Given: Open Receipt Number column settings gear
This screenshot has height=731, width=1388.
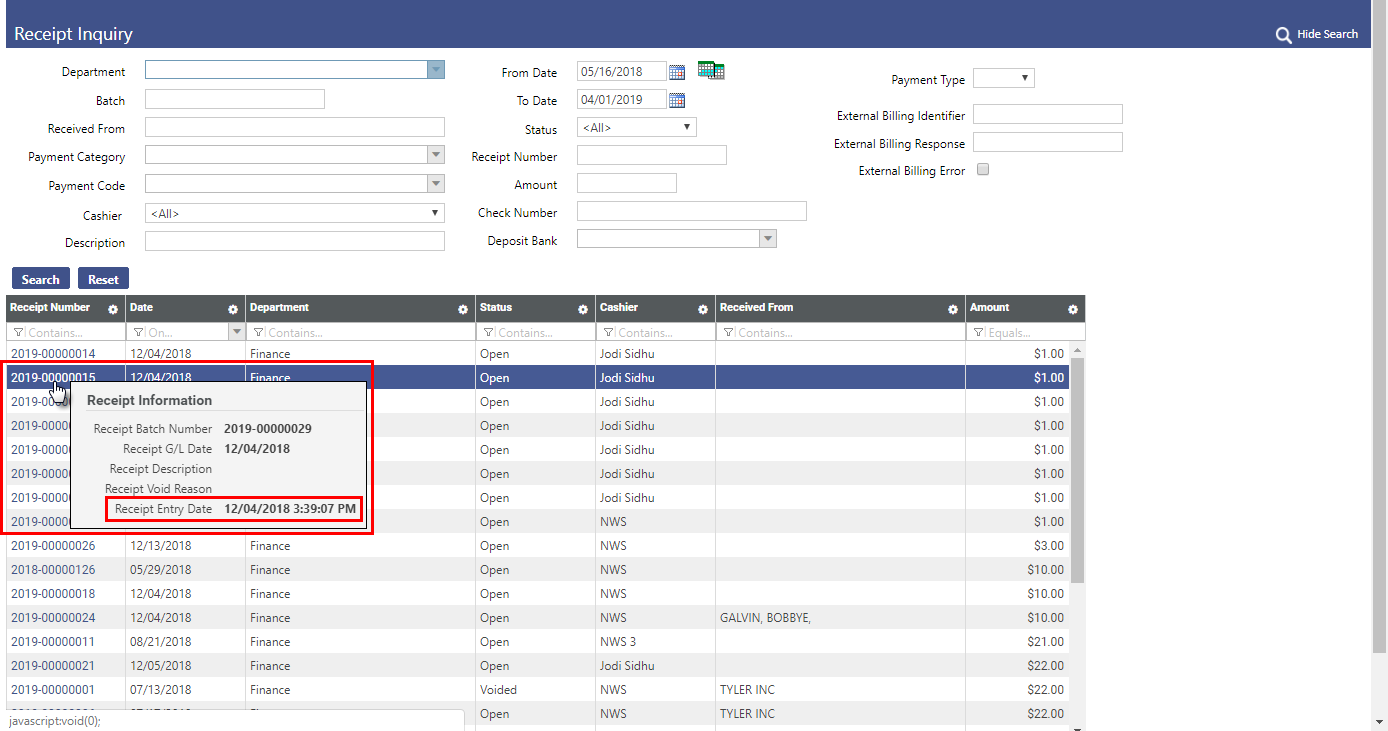Looking at the screenshot, I should 113,309.
